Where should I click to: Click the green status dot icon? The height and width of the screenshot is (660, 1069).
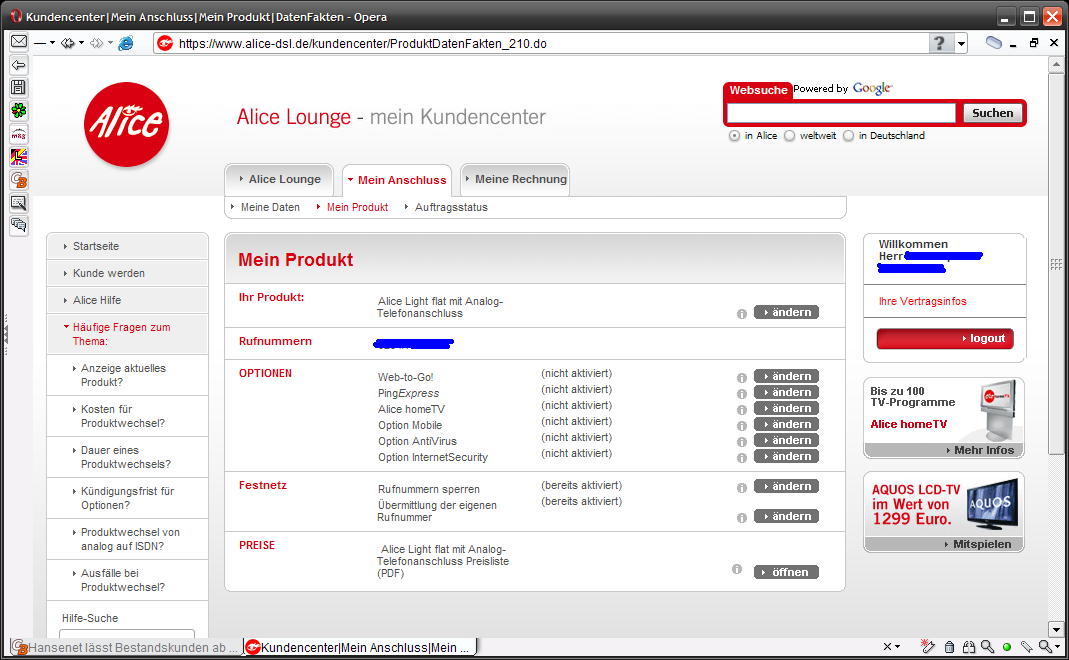click(1007, 647)
